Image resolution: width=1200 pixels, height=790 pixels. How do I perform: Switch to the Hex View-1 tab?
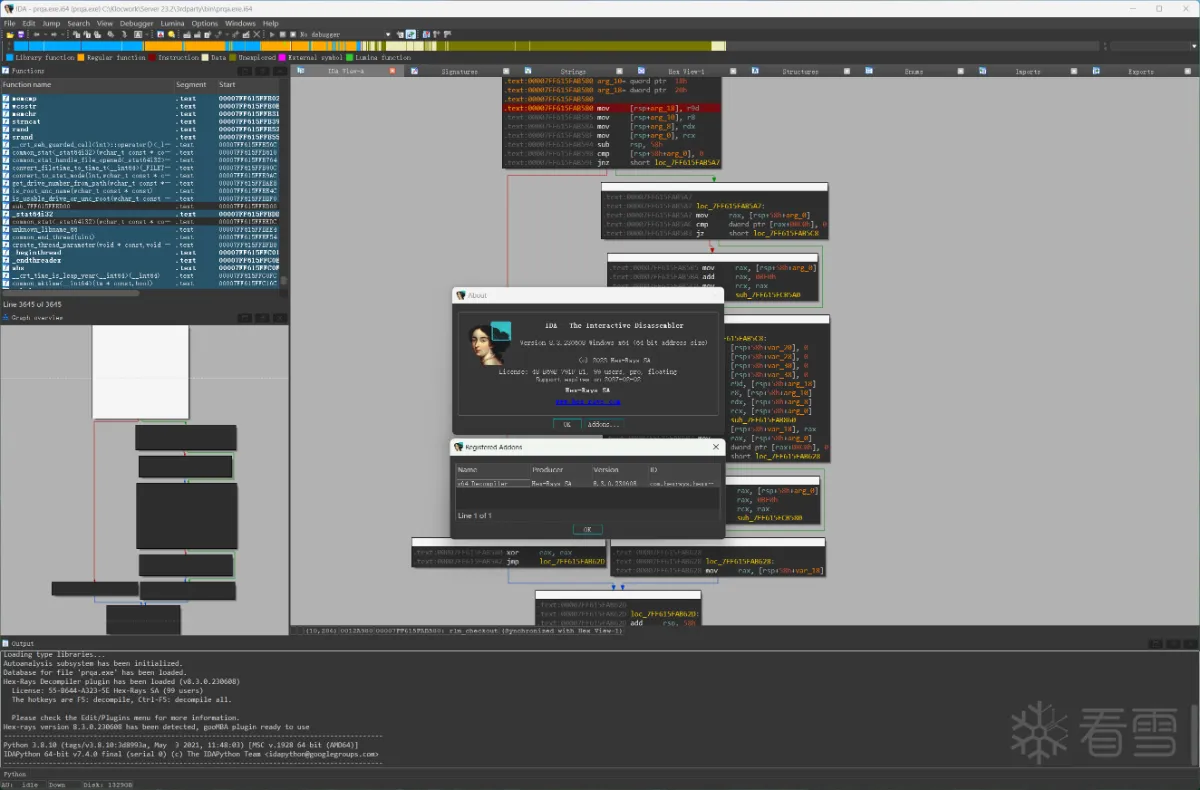pos(686,72)
